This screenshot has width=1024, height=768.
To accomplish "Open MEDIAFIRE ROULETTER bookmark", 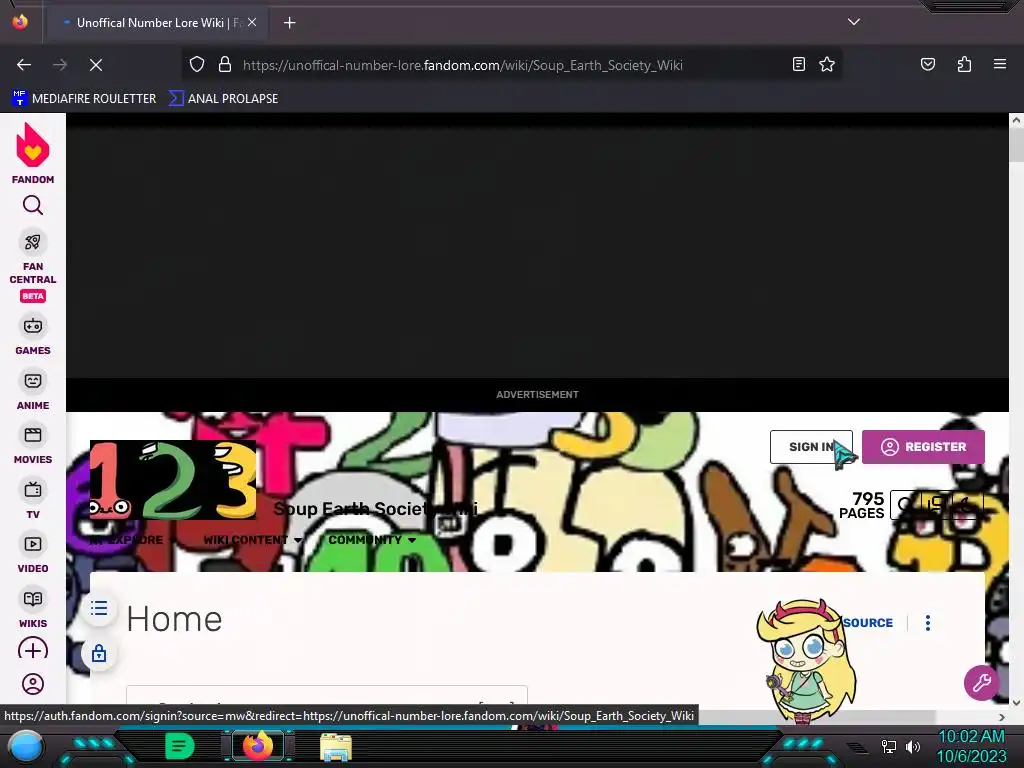I will pyautogui.click(x=84, y=99).
